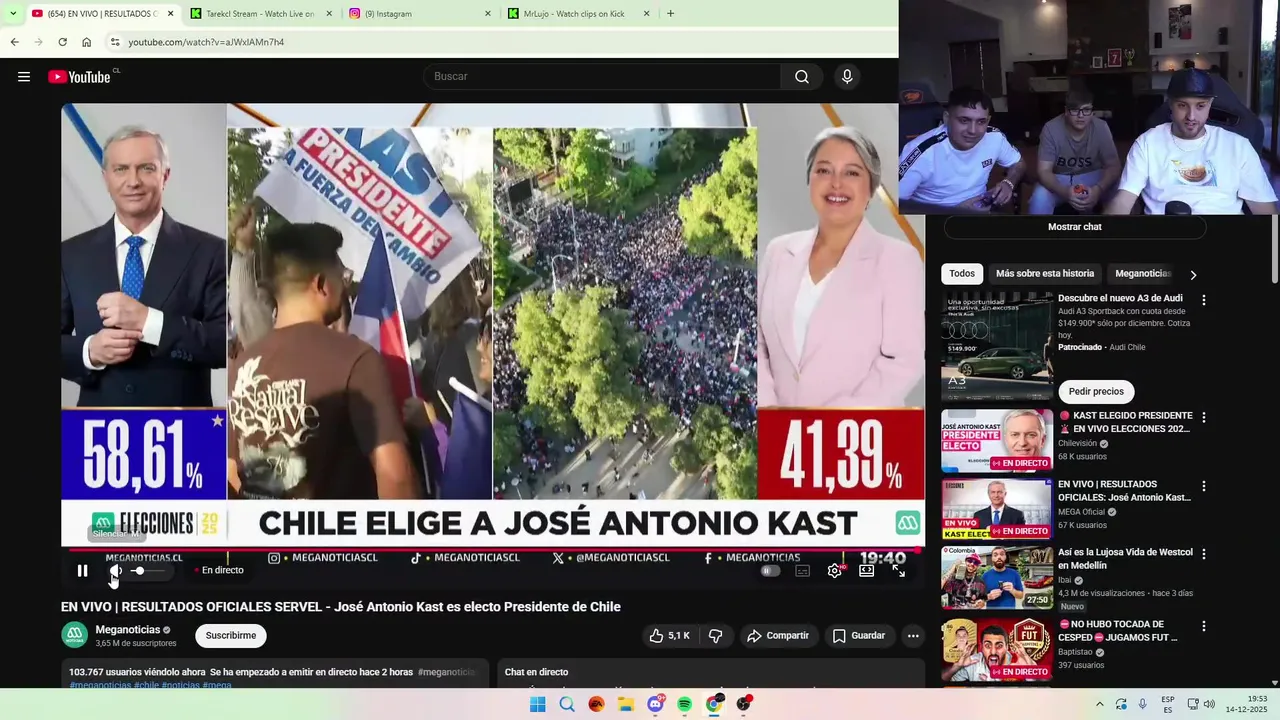The height and width of the screenshot is (720, 1280).
Task: Click Compartir share button
Action: tap(778, 635)
